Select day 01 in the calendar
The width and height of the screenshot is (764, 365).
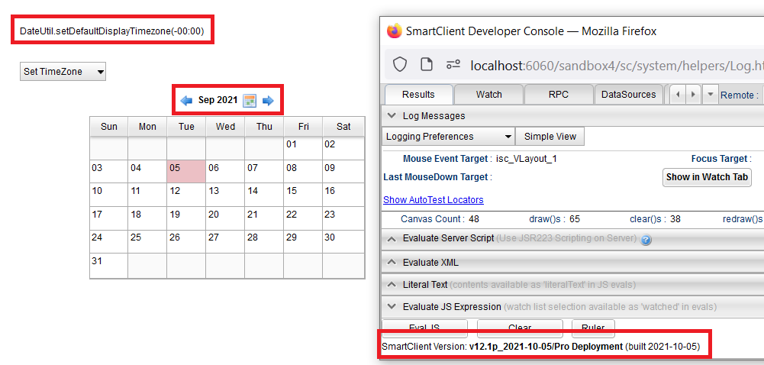point(303,148)
